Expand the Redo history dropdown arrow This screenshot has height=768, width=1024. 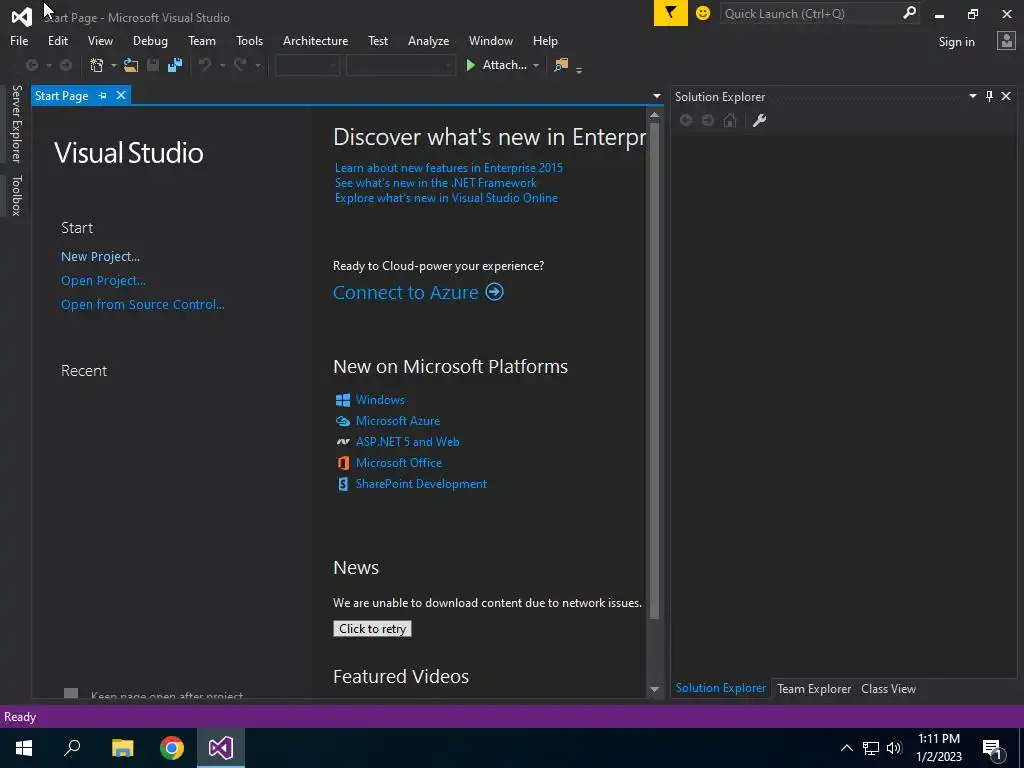[258, 65]
